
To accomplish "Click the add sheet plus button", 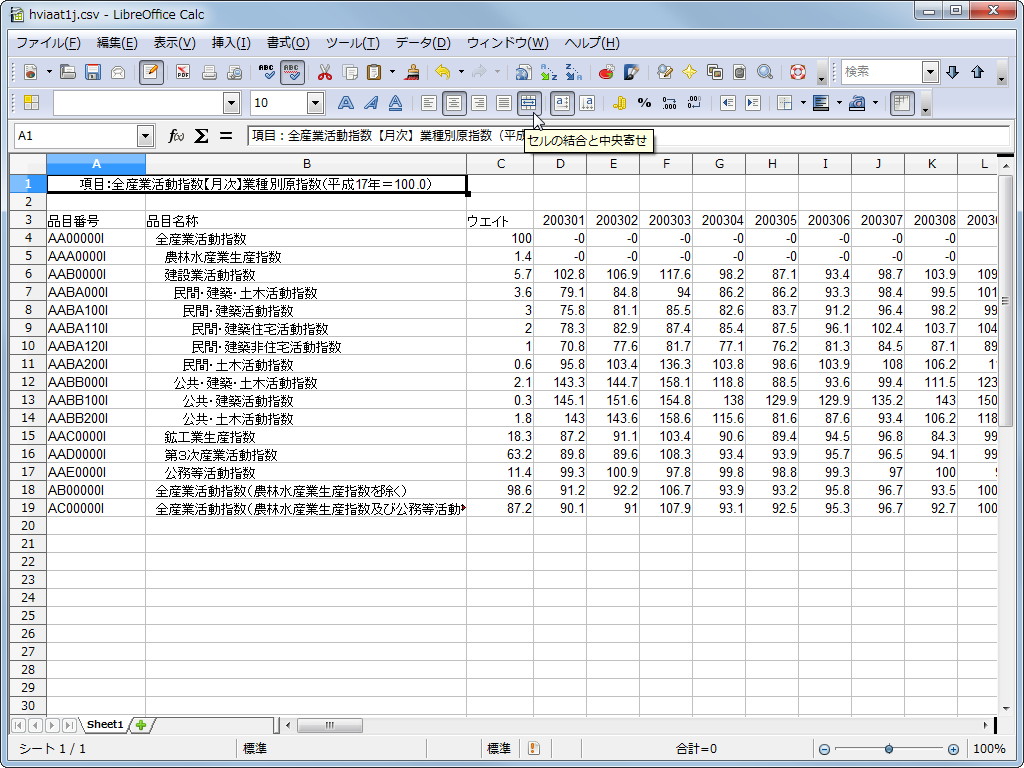I will (140, 724).
